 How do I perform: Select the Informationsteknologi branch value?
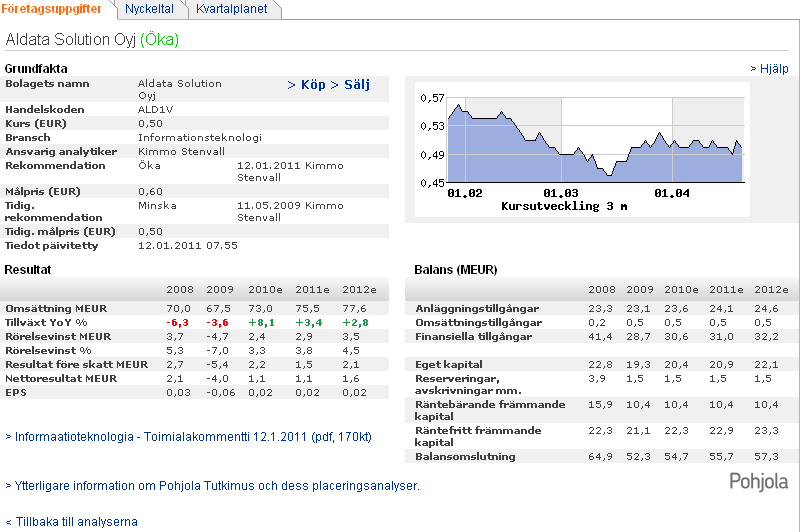[x=200, y=137]
